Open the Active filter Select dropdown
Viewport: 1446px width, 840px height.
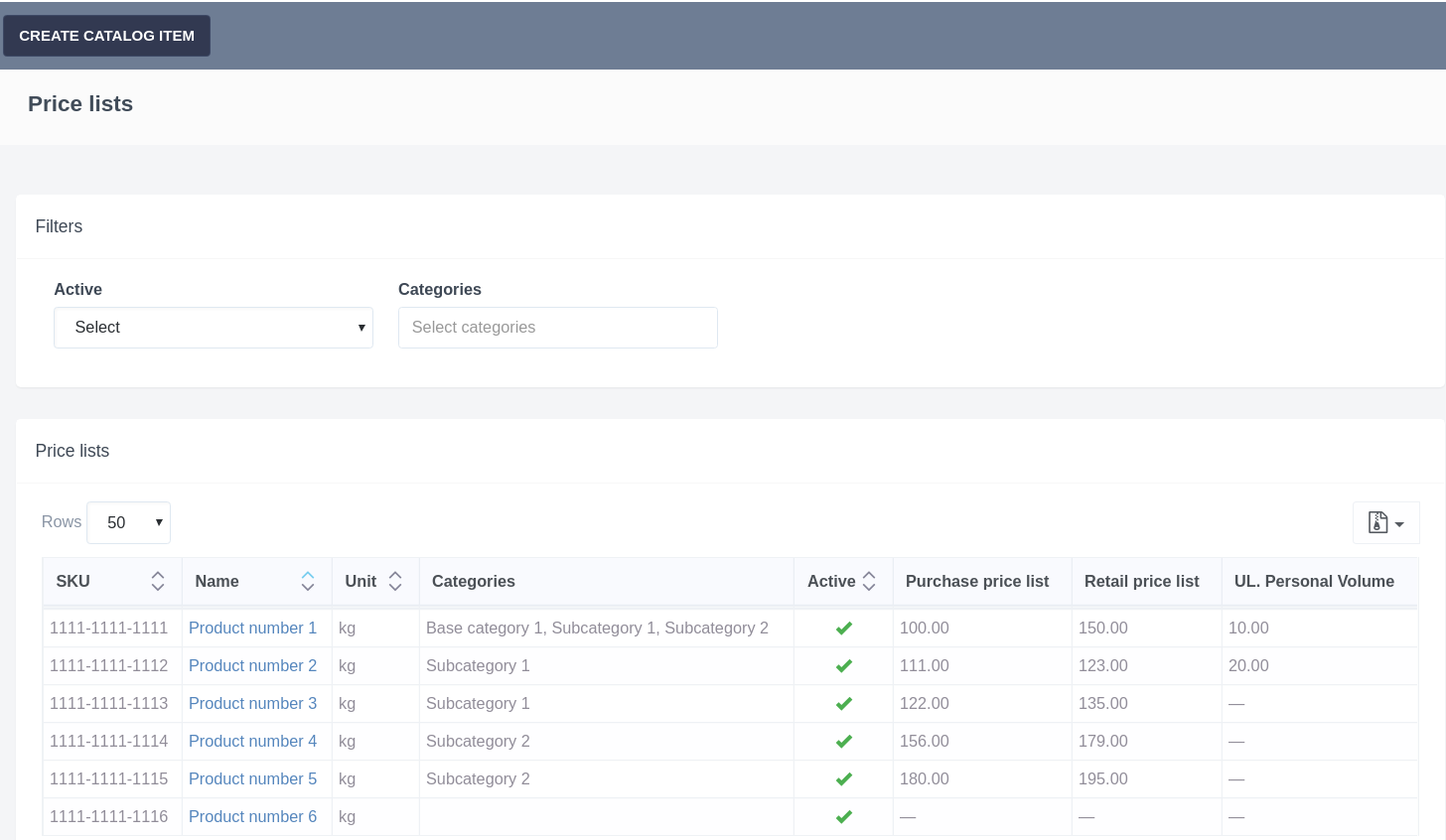pos(213,328)
